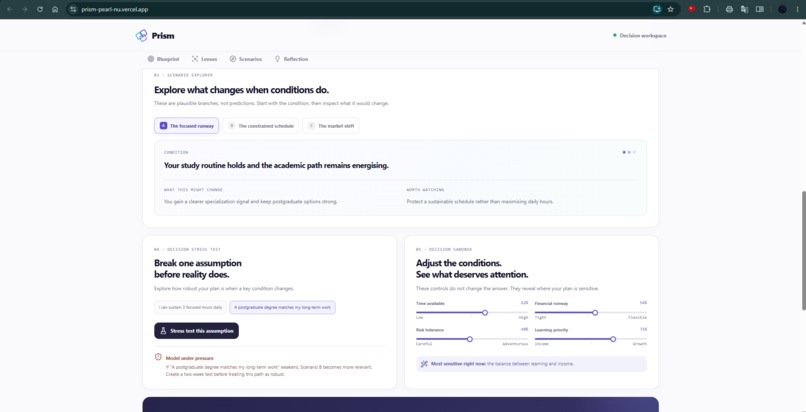Reload the page
This screenshot has height=412, width=806.
pyautogui.click(x=40, y=9)
